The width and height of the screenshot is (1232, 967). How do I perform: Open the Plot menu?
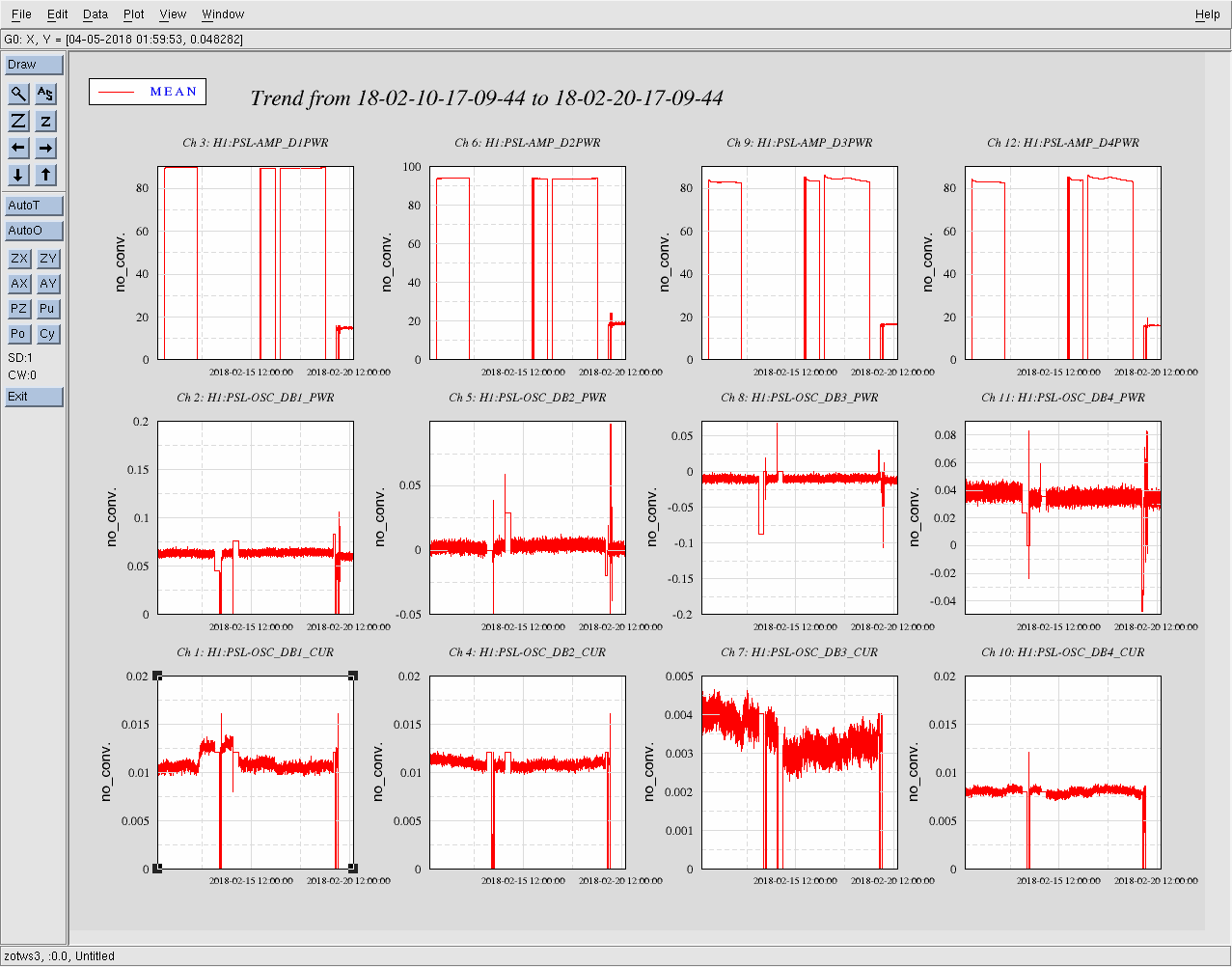pyautogui.click(x=134, y=14)
